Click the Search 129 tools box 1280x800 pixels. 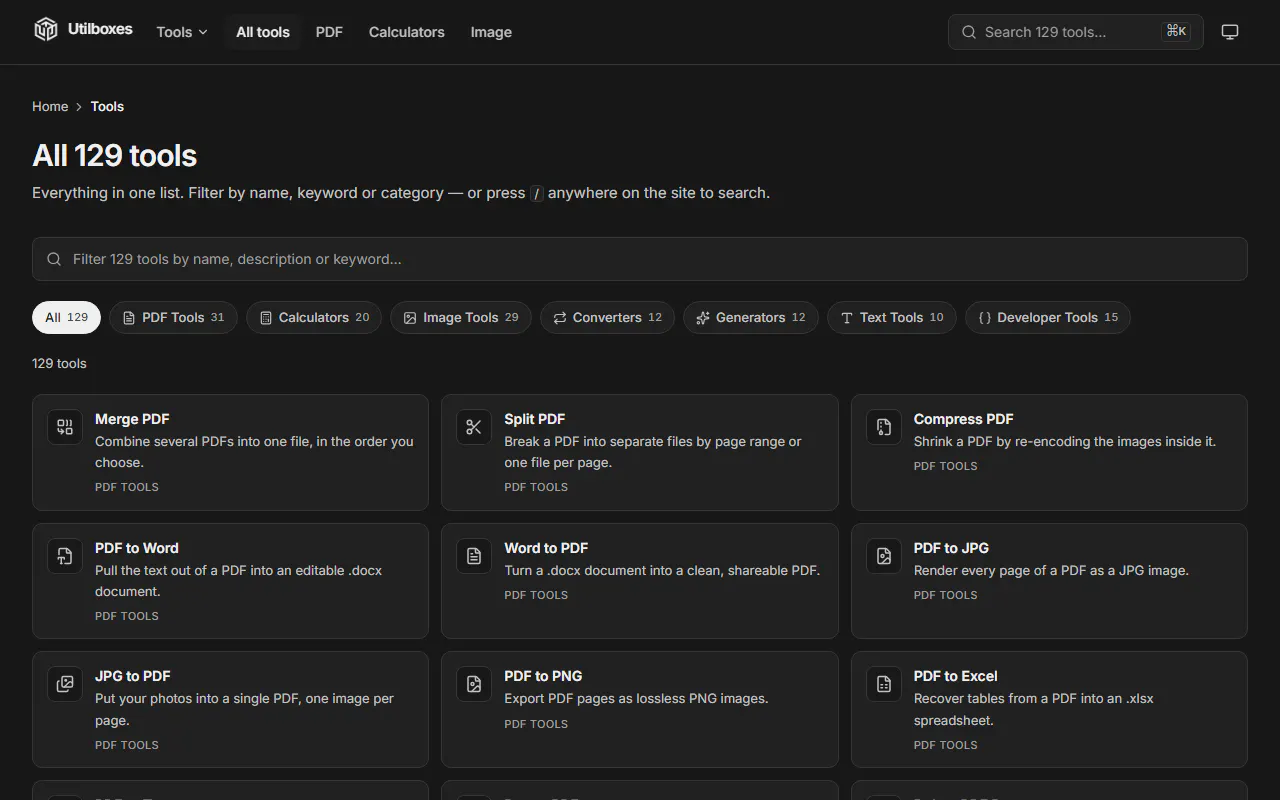[x=1076, y=32]
